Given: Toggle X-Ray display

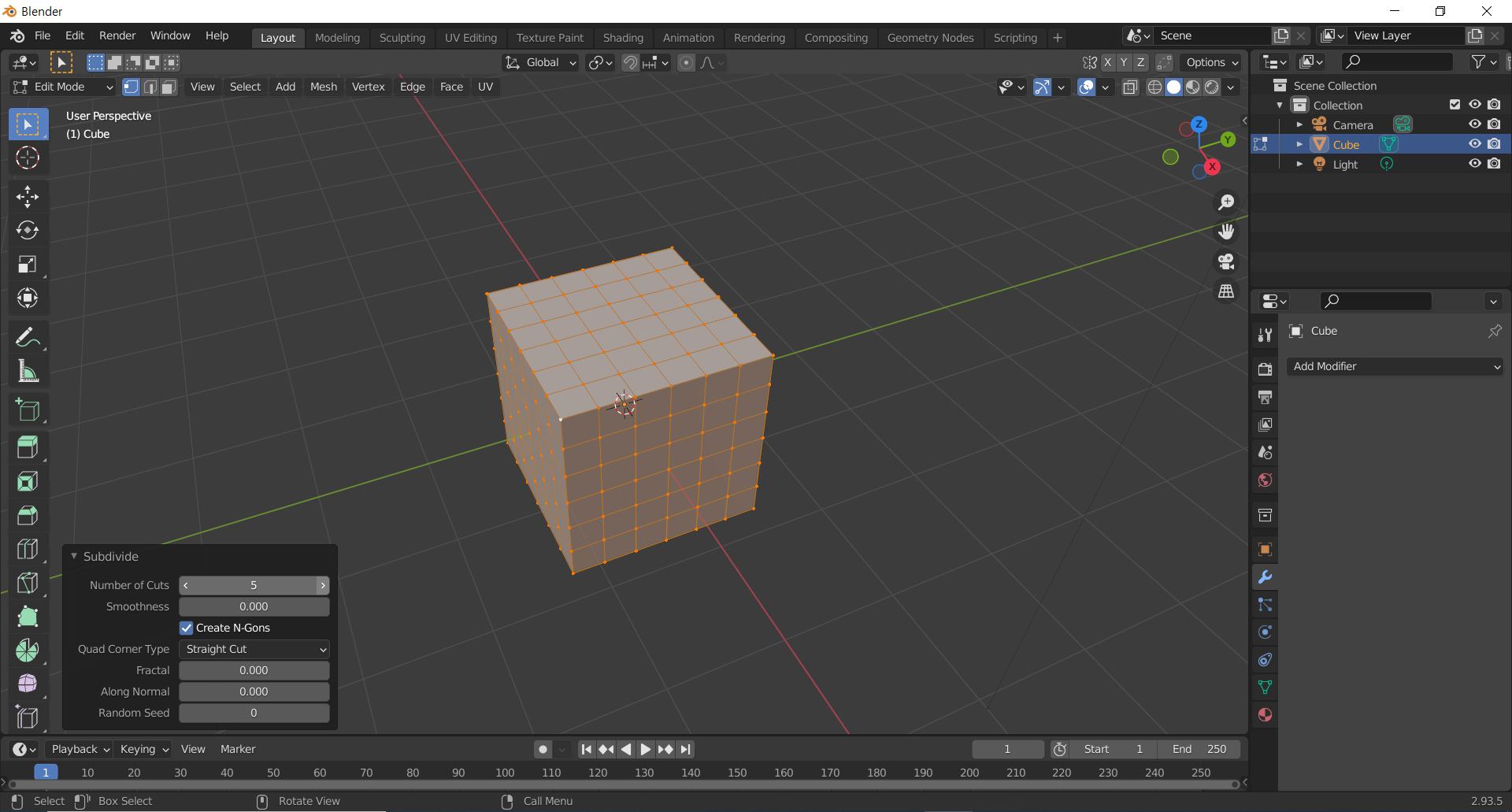Looking at the screenshot, I should click(1130, 87).
